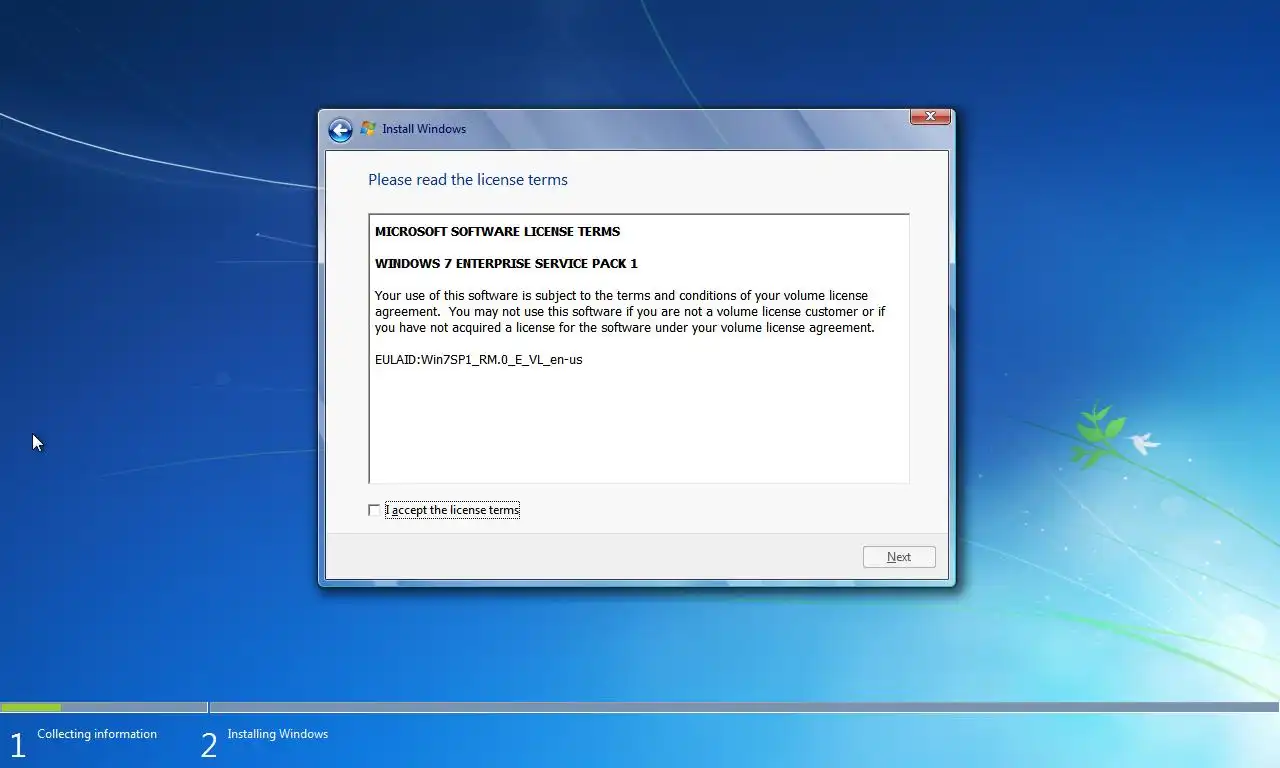Click the EULAID:Win7SP1_RM.0_E_VL_en-us line
The width and height of the screenshot is (1280, 768).
pos(478,359)
